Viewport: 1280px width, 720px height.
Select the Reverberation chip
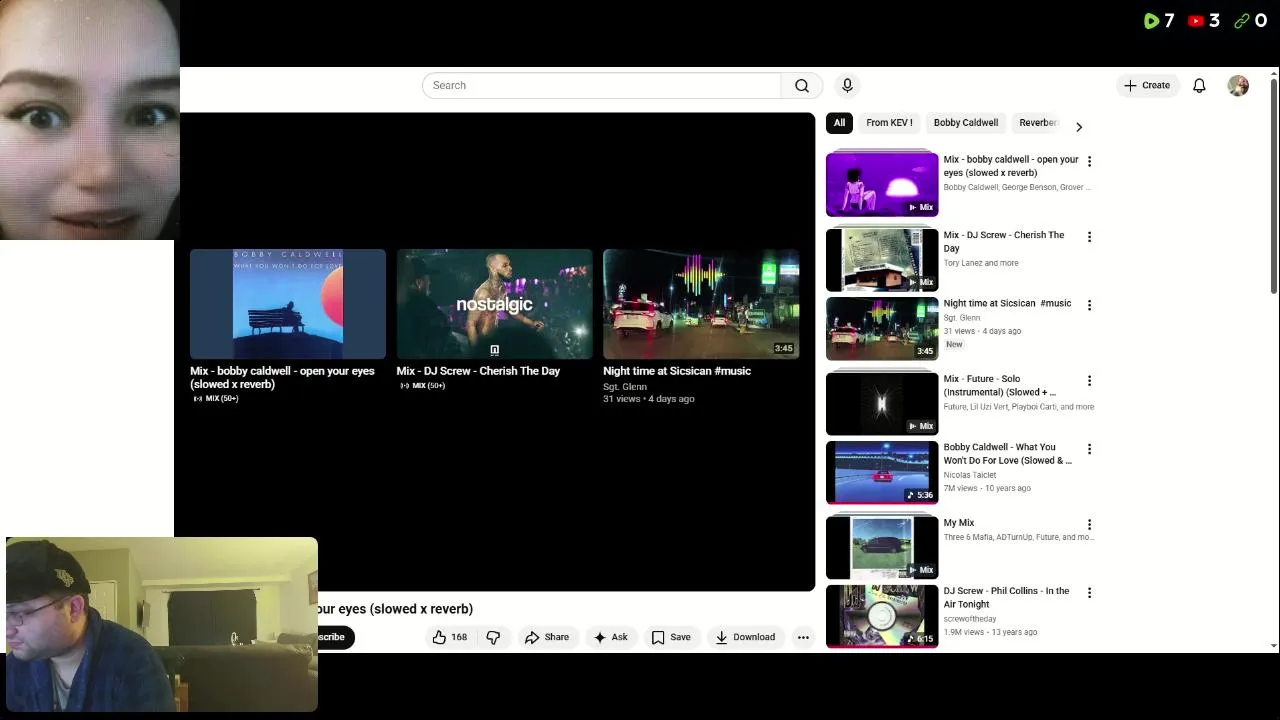tap(1037, 123)
